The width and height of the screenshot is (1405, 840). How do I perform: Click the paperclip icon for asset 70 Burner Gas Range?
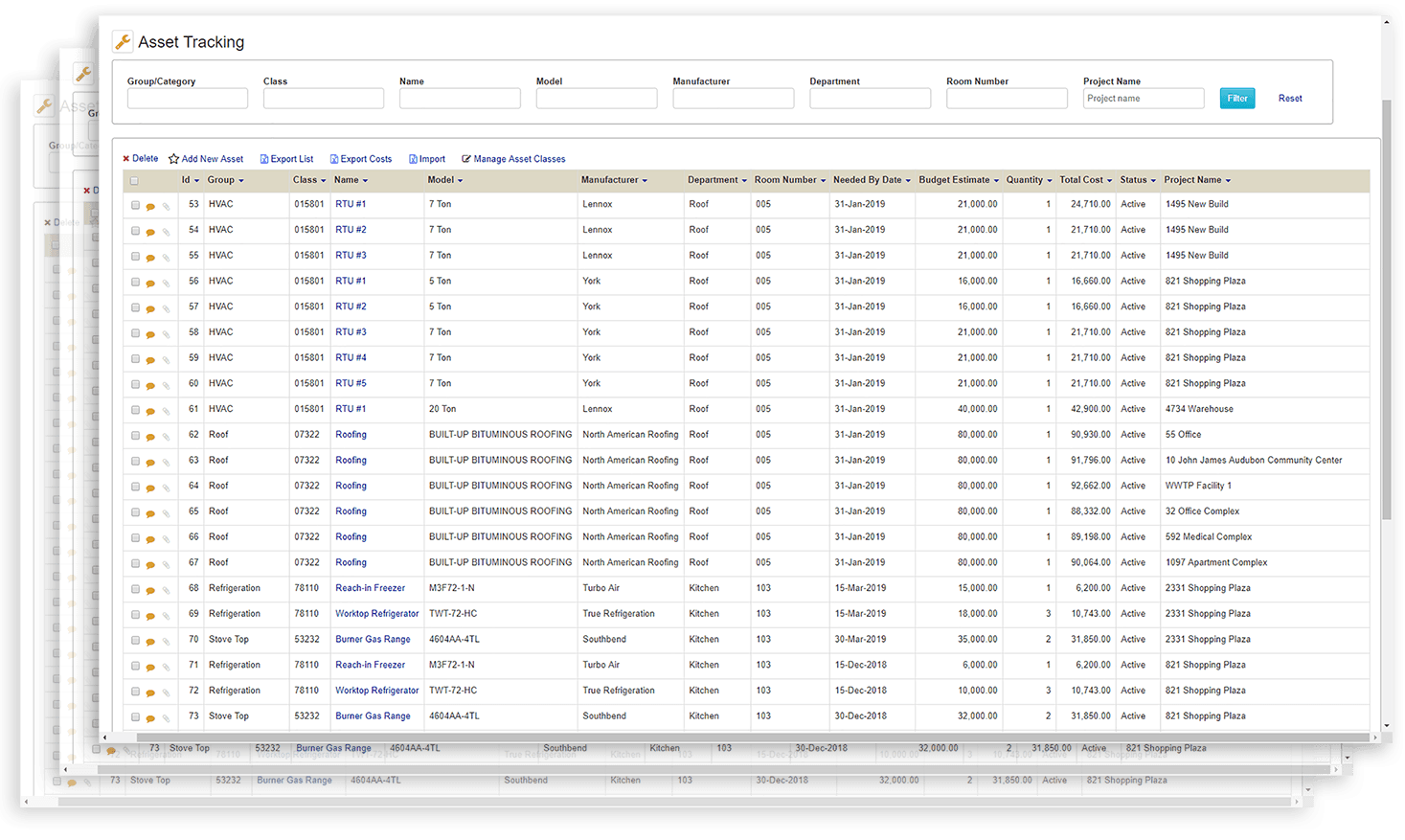tap(165, 639)
